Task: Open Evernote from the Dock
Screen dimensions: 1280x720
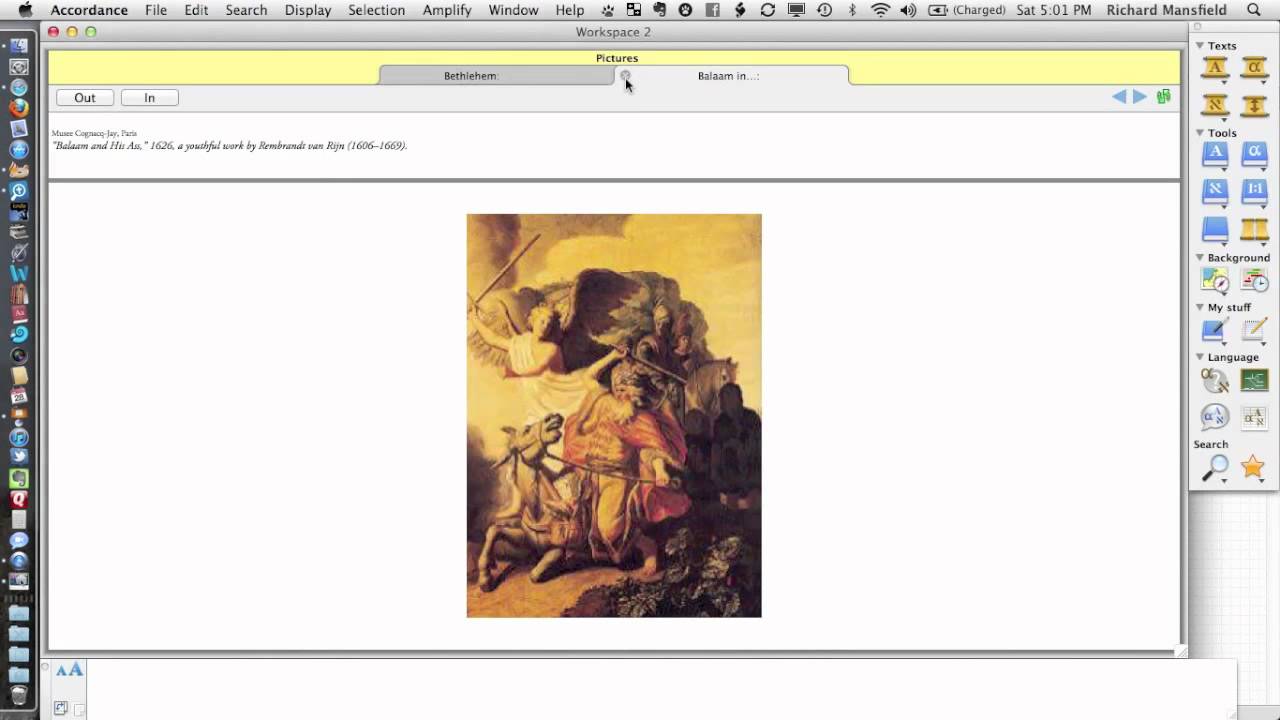Action: pos(19,478)
